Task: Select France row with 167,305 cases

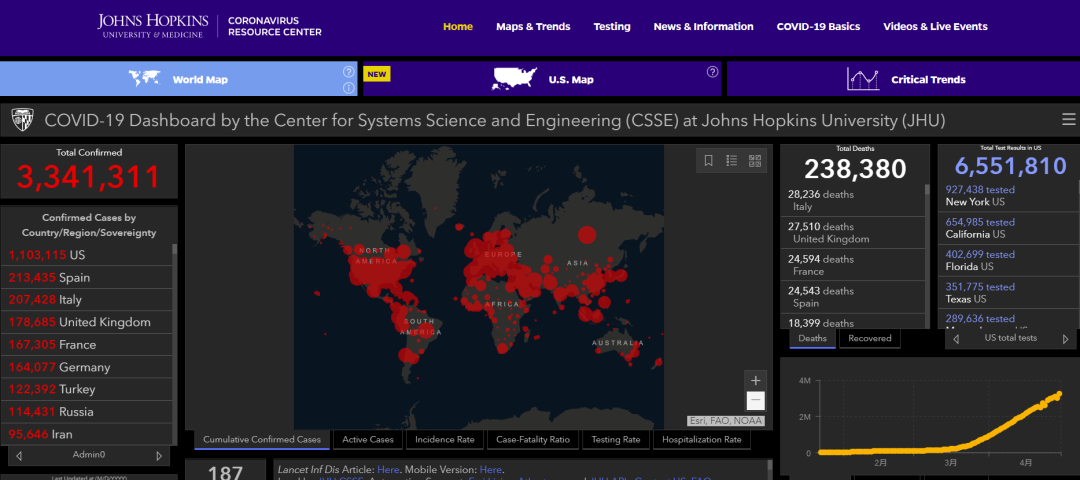Action: pyautogui.click(x=86, y=344)
